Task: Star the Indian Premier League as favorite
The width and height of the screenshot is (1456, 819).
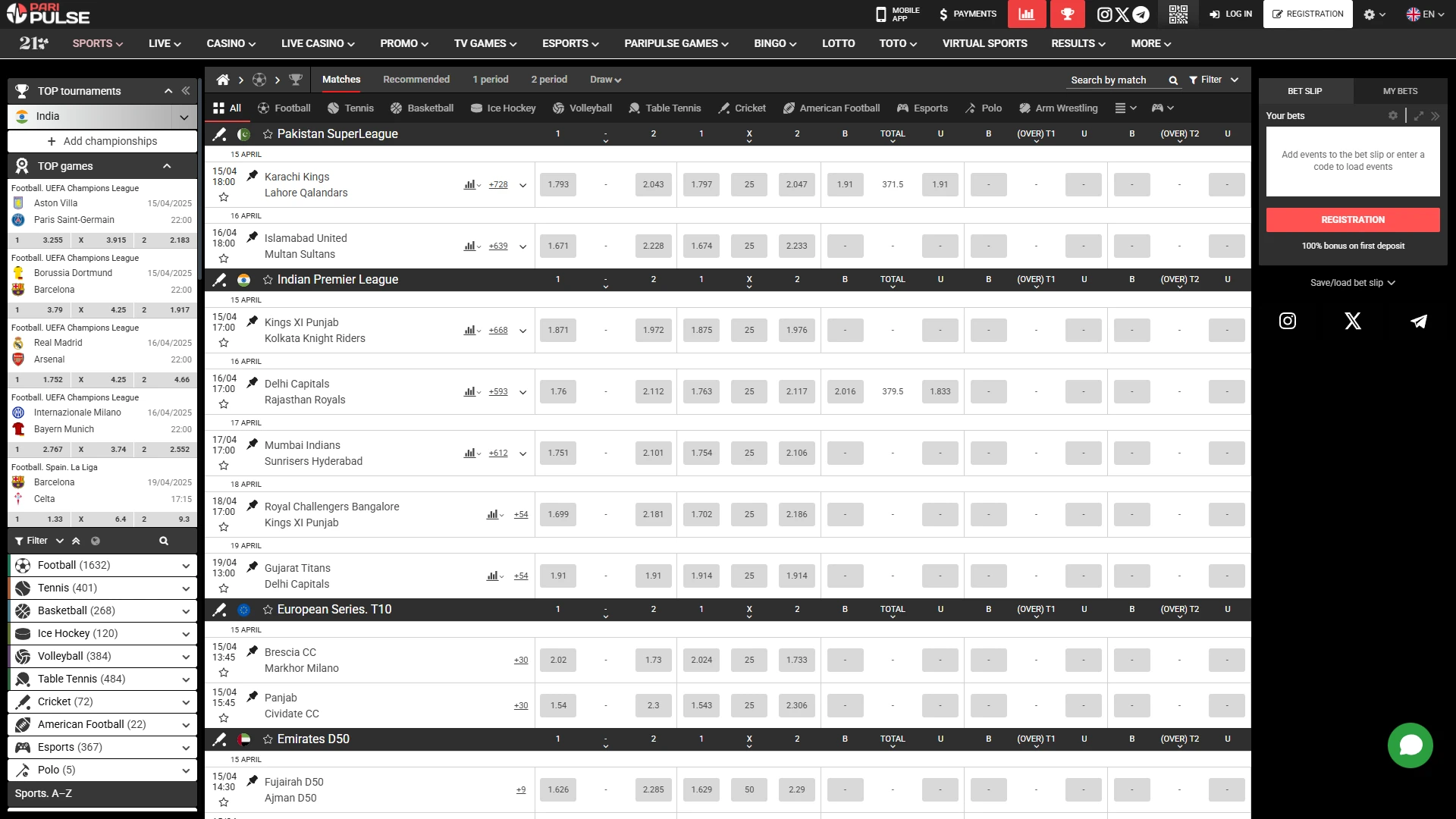Action: [268, 280]
